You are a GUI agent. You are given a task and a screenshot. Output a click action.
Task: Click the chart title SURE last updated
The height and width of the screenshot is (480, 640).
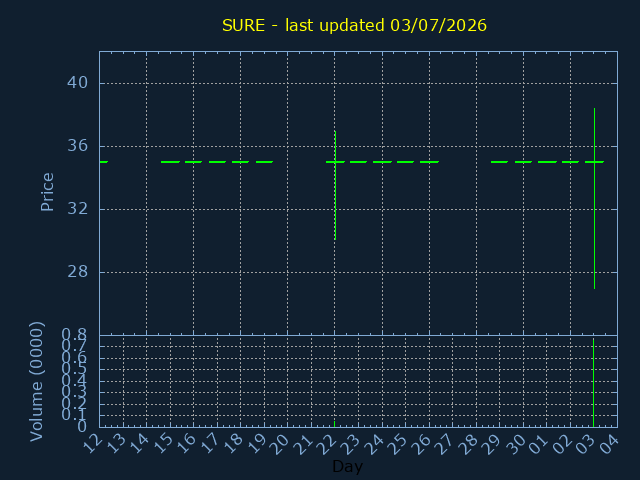point(354,25)
